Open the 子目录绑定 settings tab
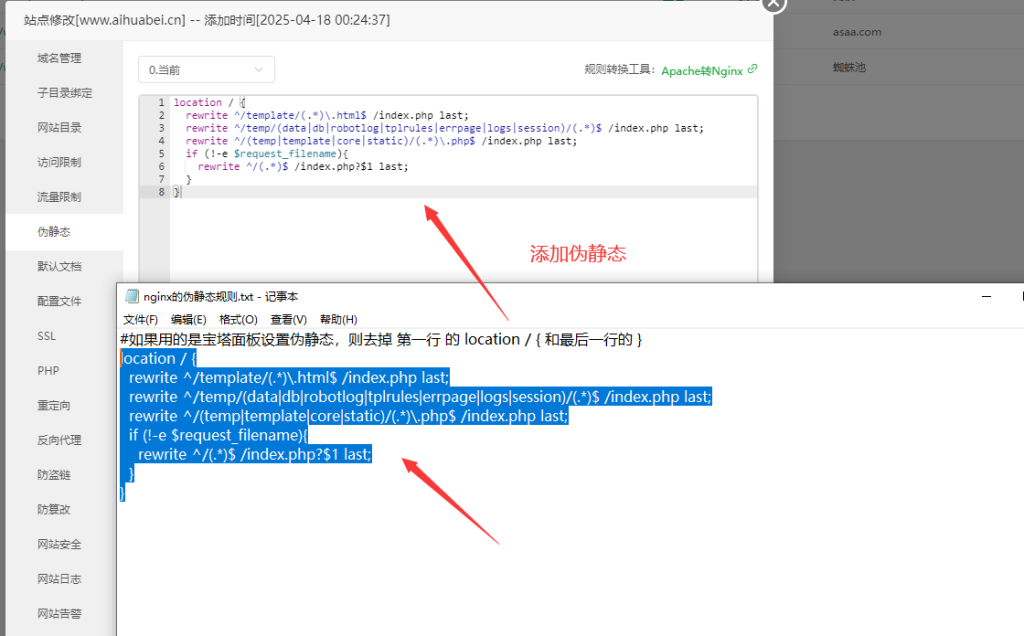Image resolution: width=1024 pixels, height=636 pixels. tap(65, 93)
